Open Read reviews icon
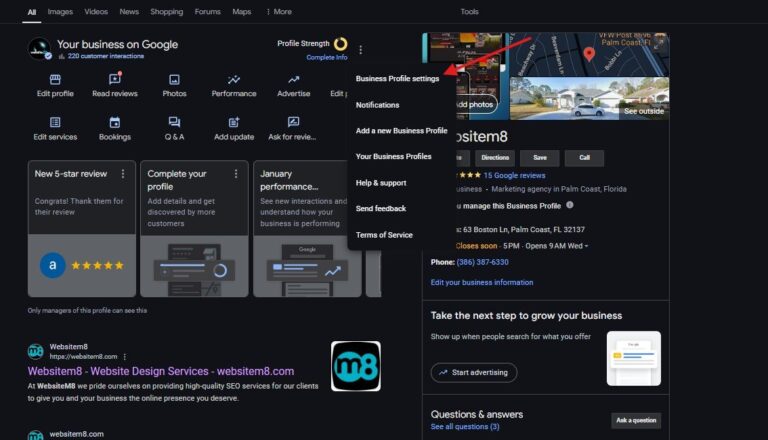Viewport: 768px width, 440px height. pos(114,79)
